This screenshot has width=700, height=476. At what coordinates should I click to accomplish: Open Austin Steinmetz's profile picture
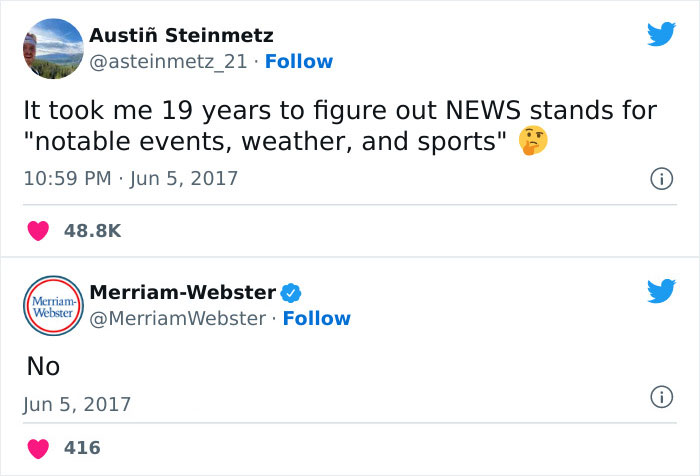(51, 49)
